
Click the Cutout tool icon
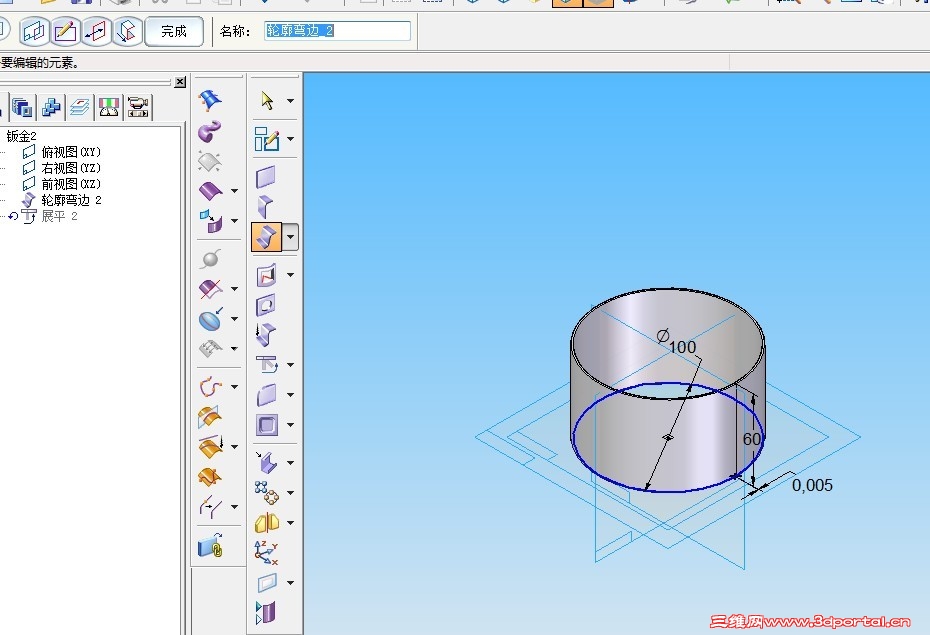(266, 305)
